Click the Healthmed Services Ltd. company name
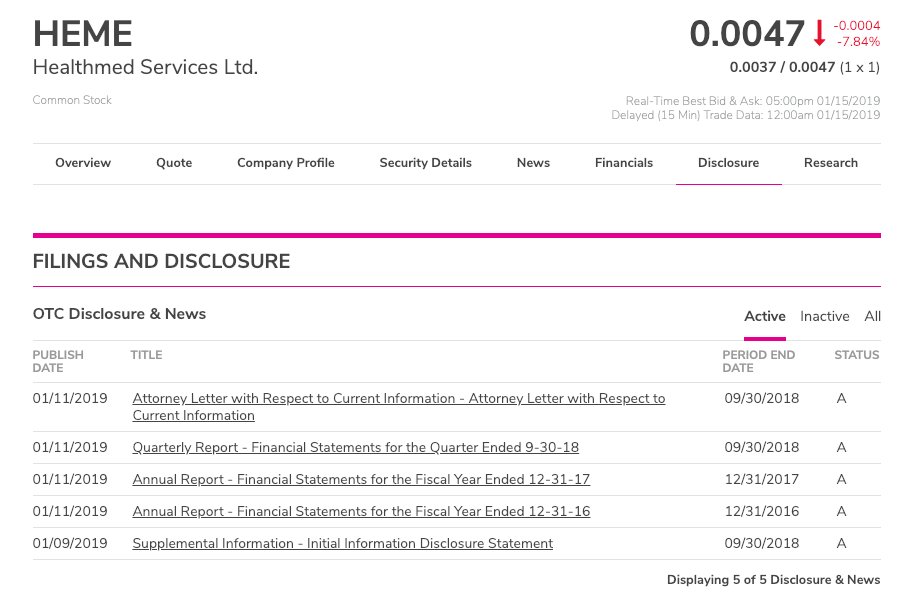 click(145, 67)
